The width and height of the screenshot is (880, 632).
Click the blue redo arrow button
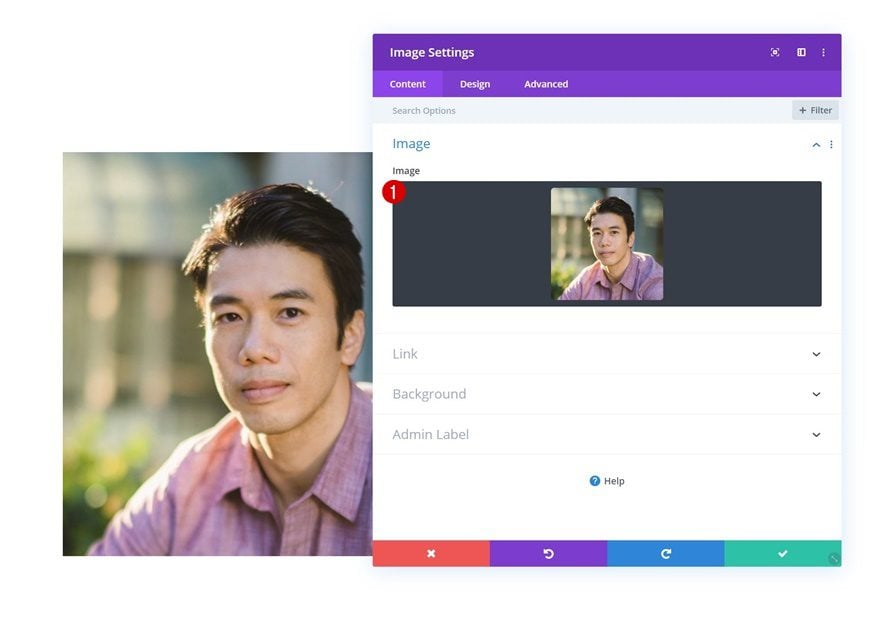(666, 553)
